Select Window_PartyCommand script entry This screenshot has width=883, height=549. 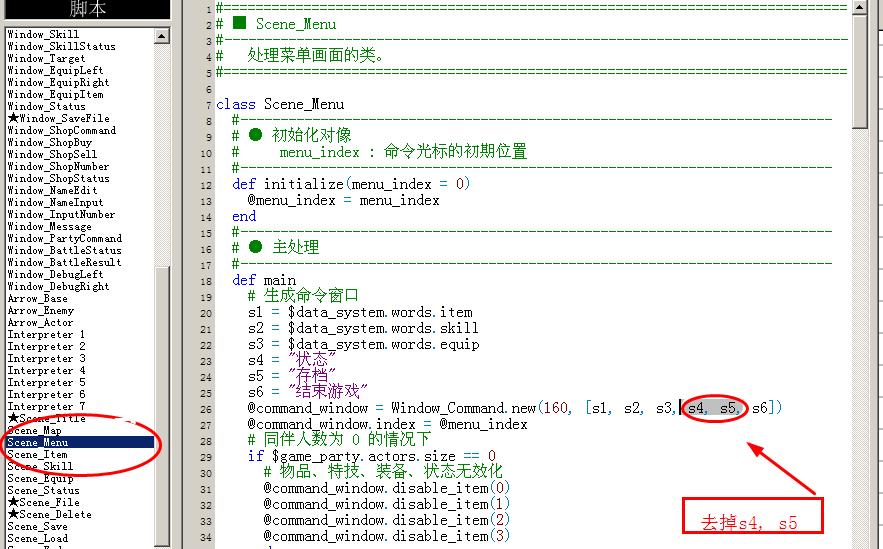point(64,239)
